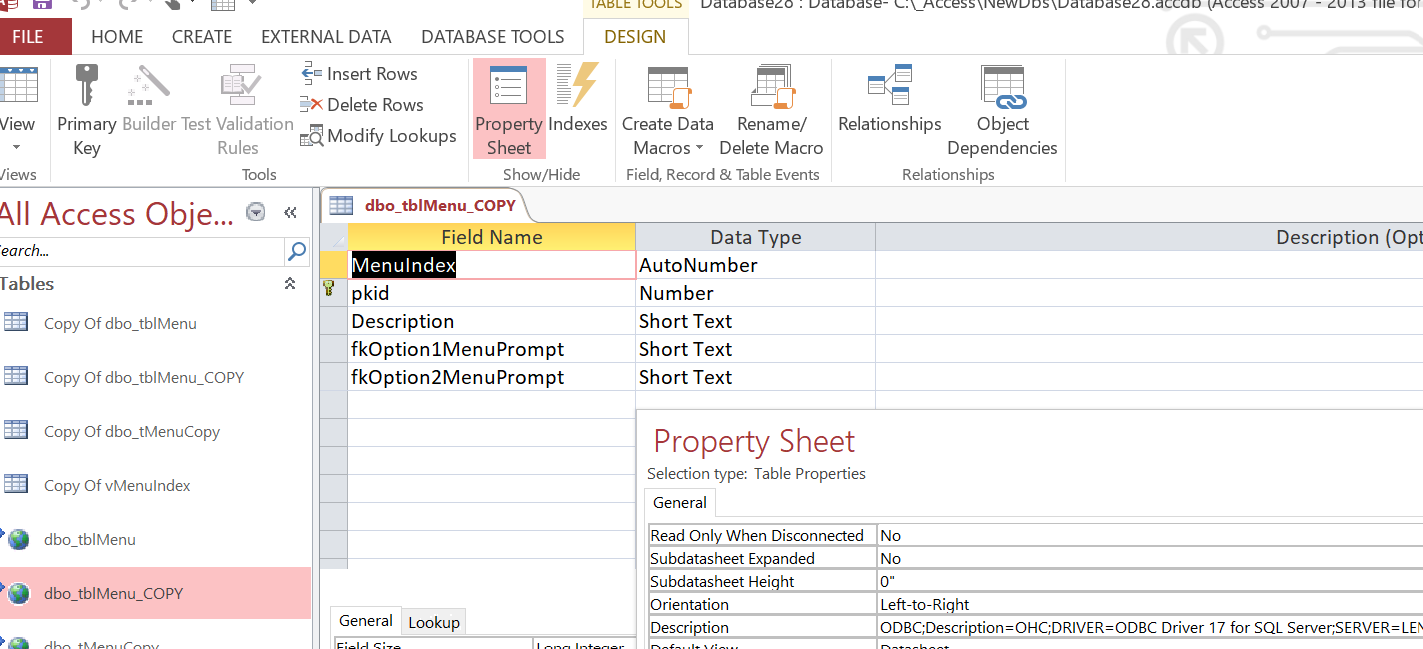Open Rename/Delete Macro
1423x649 pixels.
770,110
